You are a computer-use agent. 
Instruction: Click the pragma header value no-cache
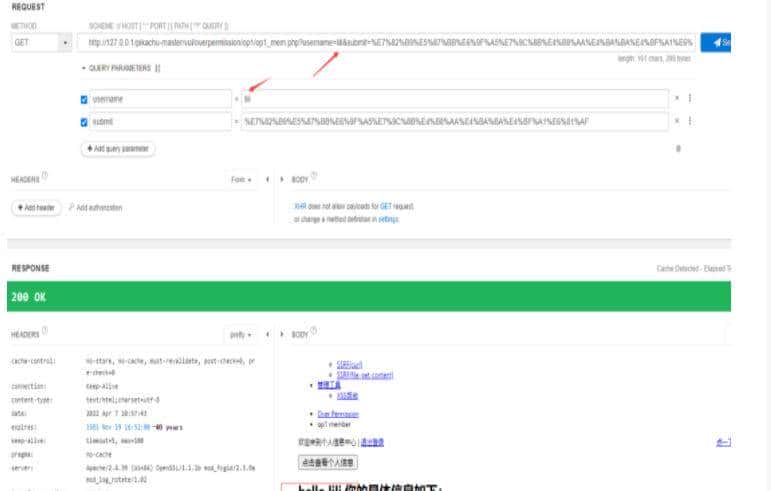[x=99, y=455]
